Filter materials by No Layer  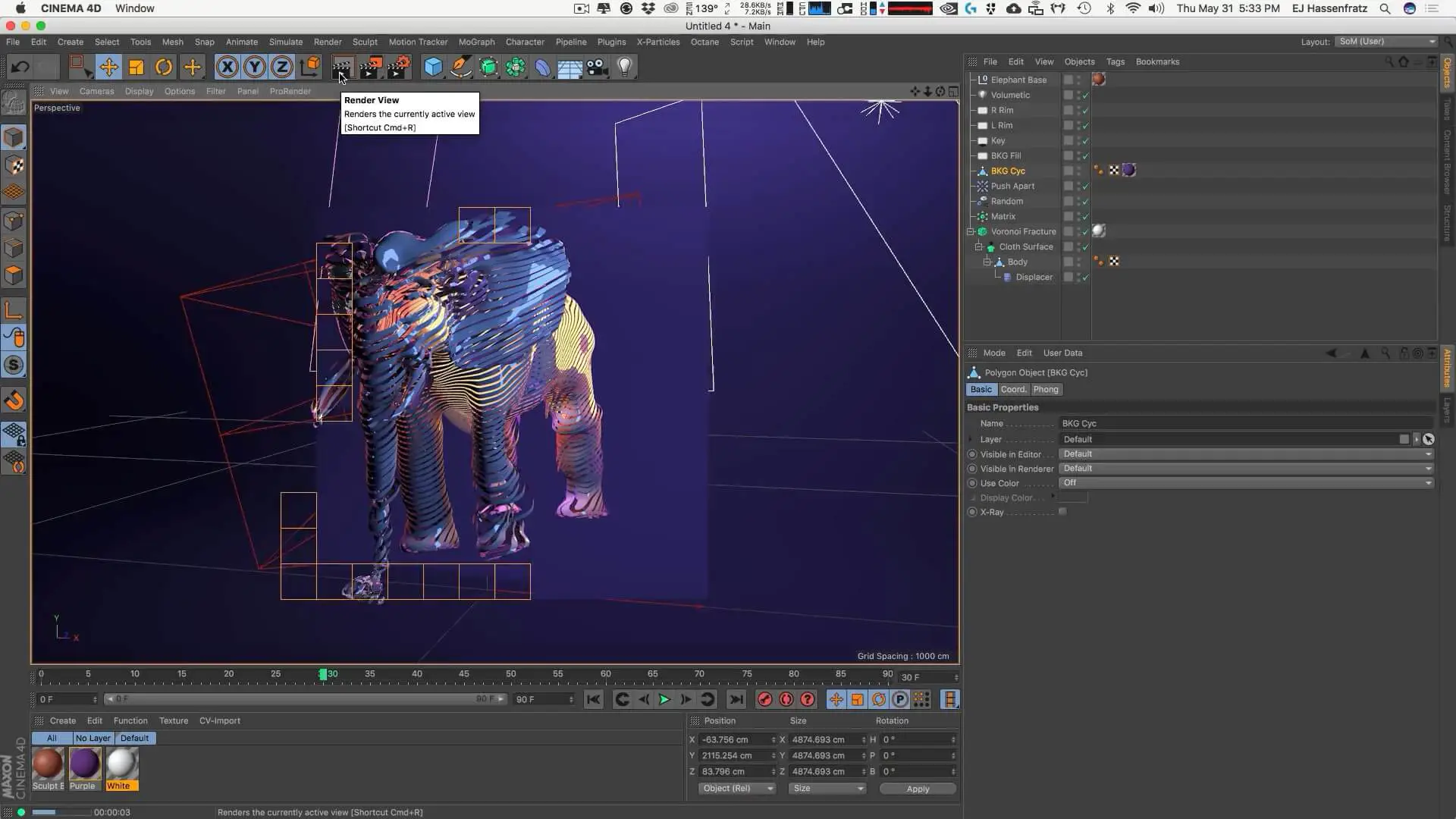(93, 738)
